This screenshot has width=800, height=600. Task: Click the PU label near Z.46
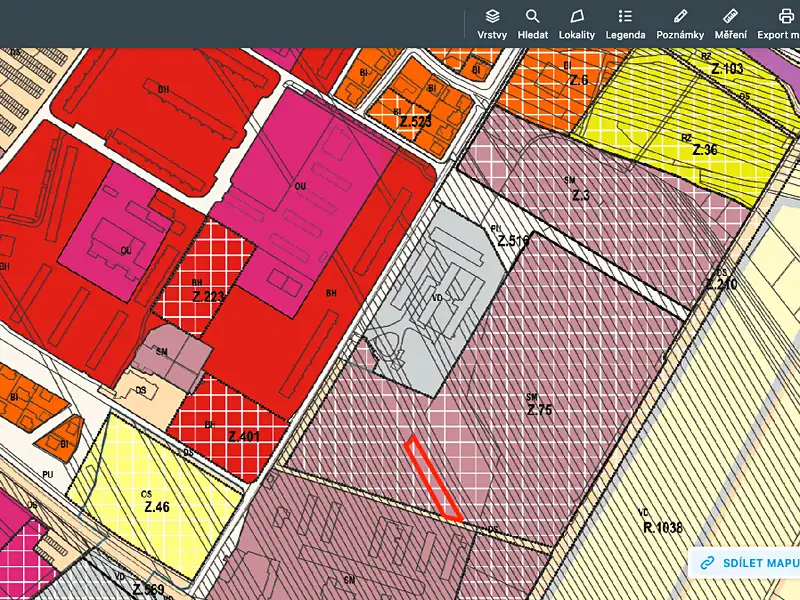(x=47, y=474)
